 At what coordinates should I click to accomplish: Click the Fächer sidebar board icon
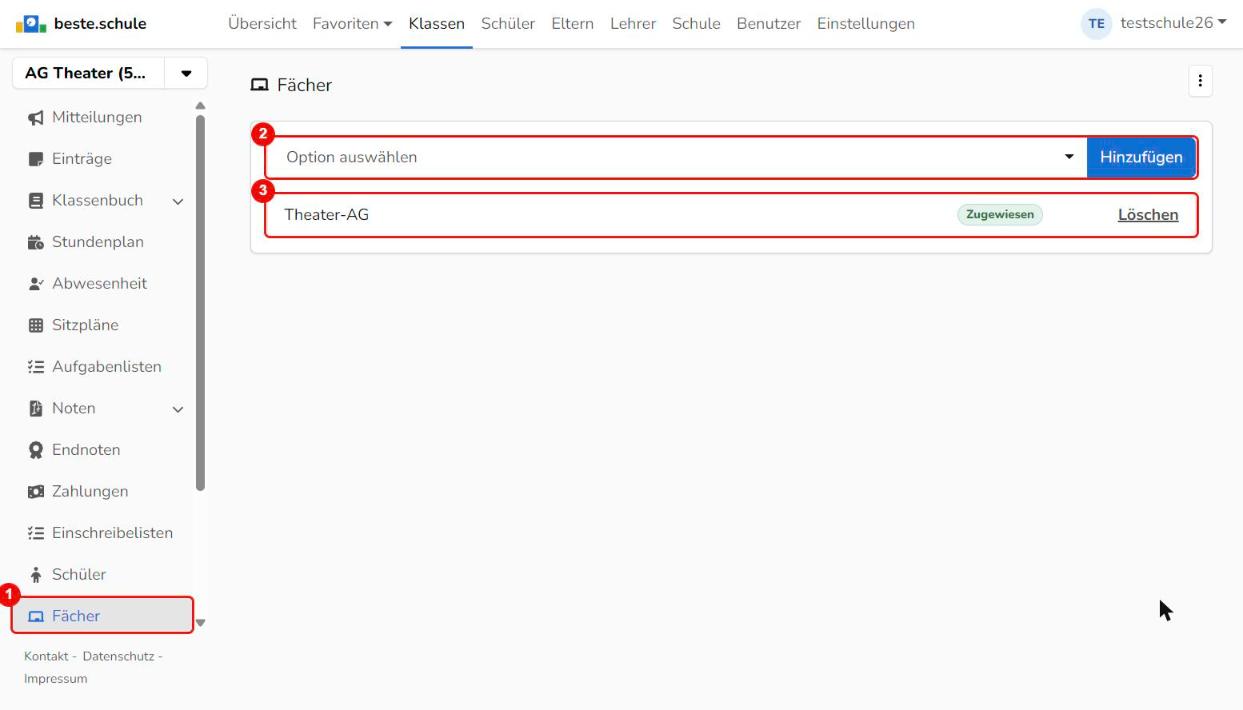pos(36,617)
